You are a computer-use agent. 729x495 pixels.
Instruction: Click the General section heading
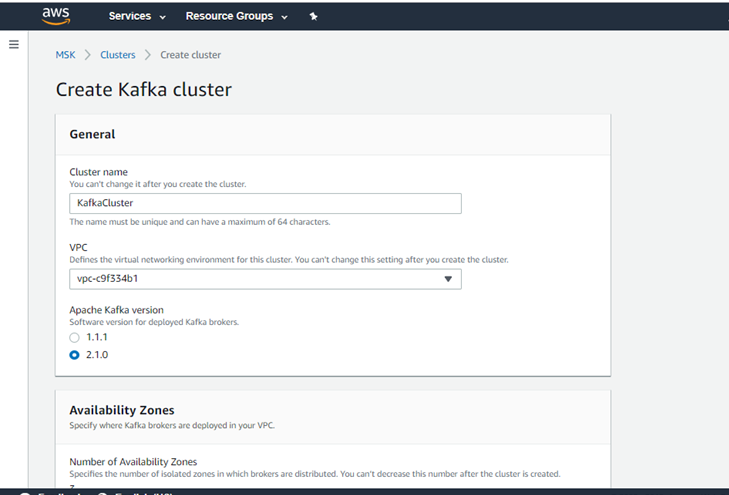click(x=92, y=134)
